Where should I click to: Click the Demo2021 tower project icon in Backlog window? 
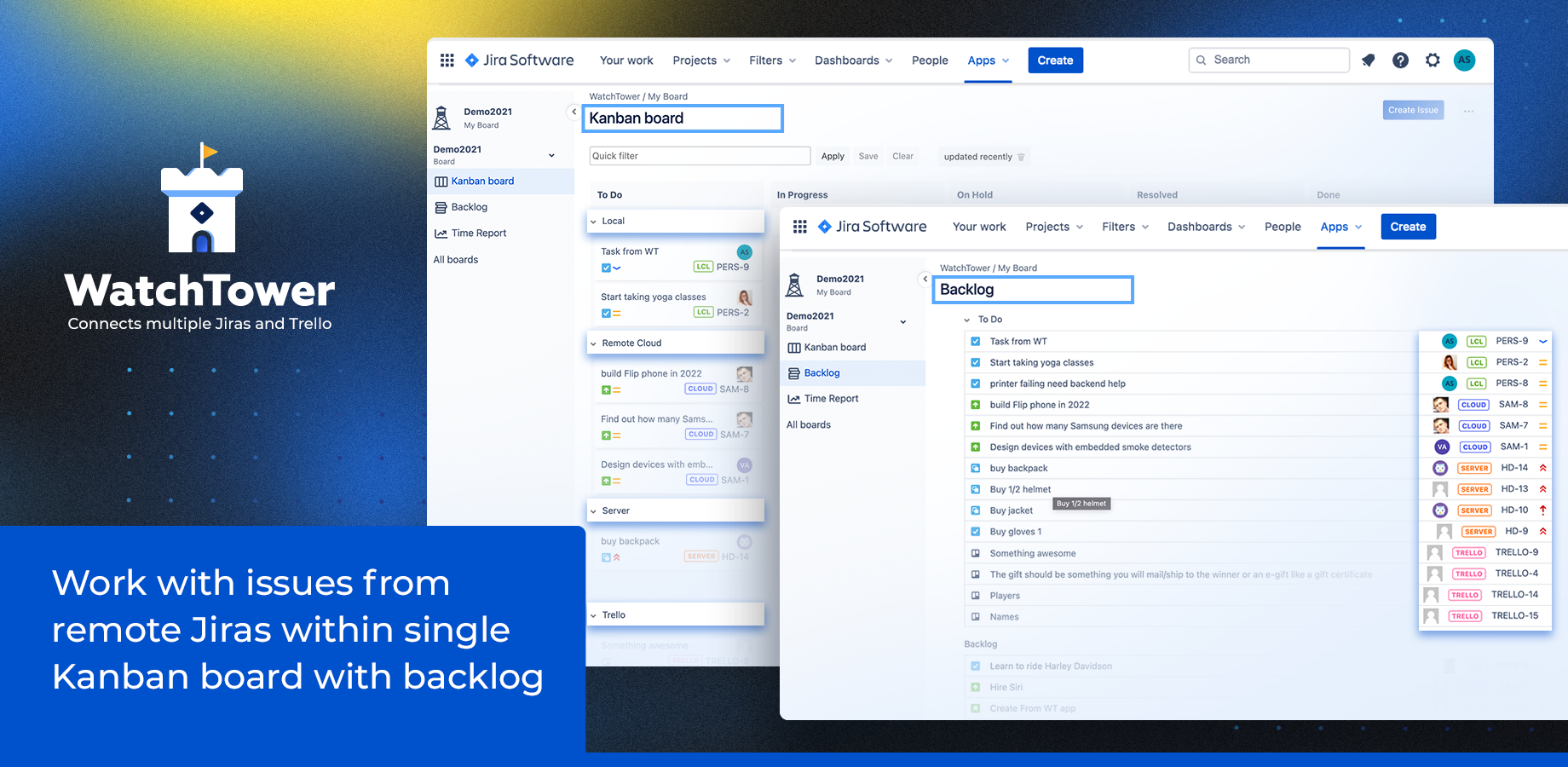click(x=794, y=285)
